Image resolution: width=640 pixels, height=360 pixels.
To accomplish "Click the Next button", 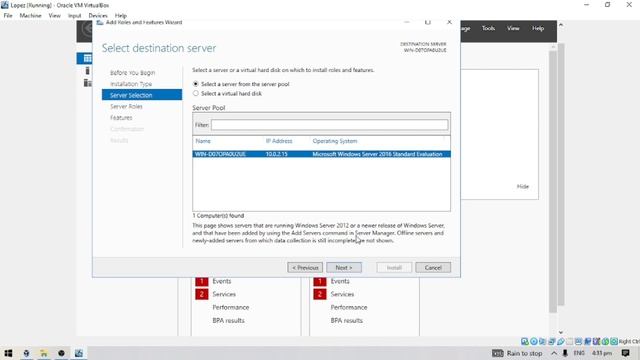I will [x=344, y=267].
